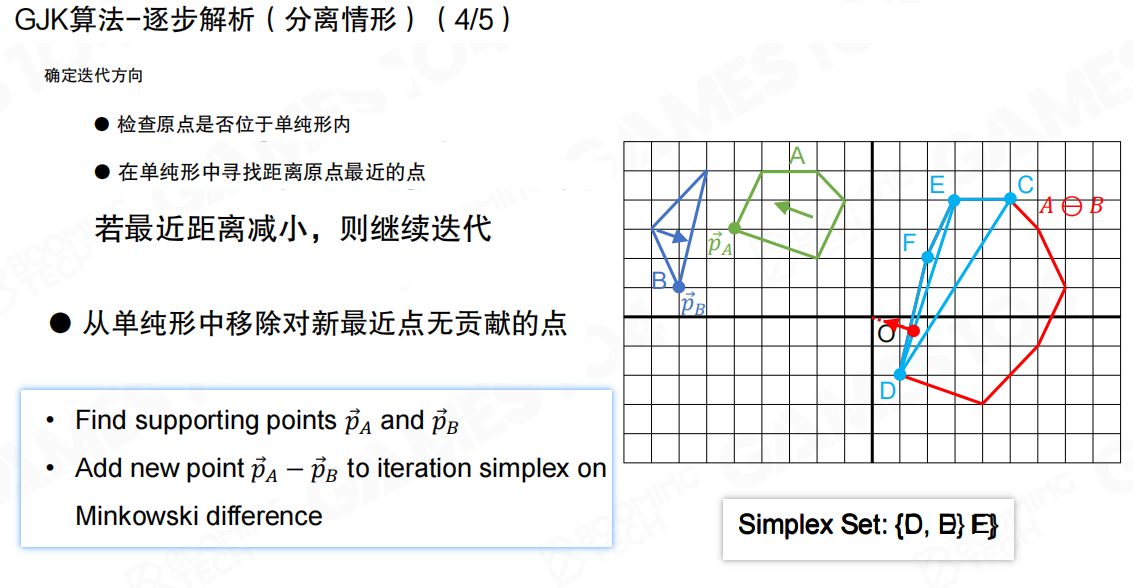Click the '确定迭代方向' heading text
This screenshot has height=588, width=1133.
click(93, 76)
